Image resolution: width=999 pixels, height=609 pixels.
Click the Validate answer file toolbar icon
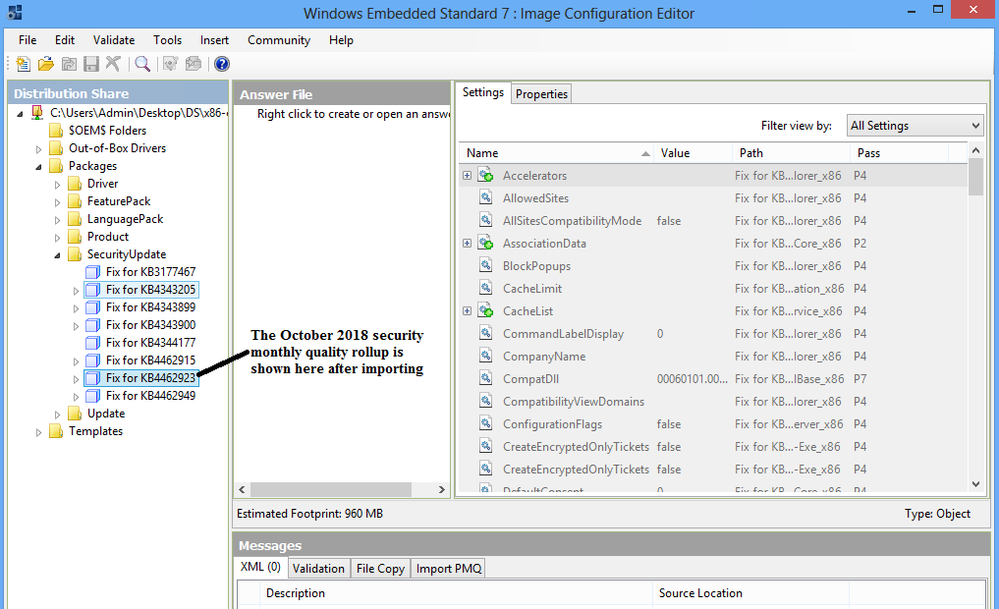coord(170,64)
